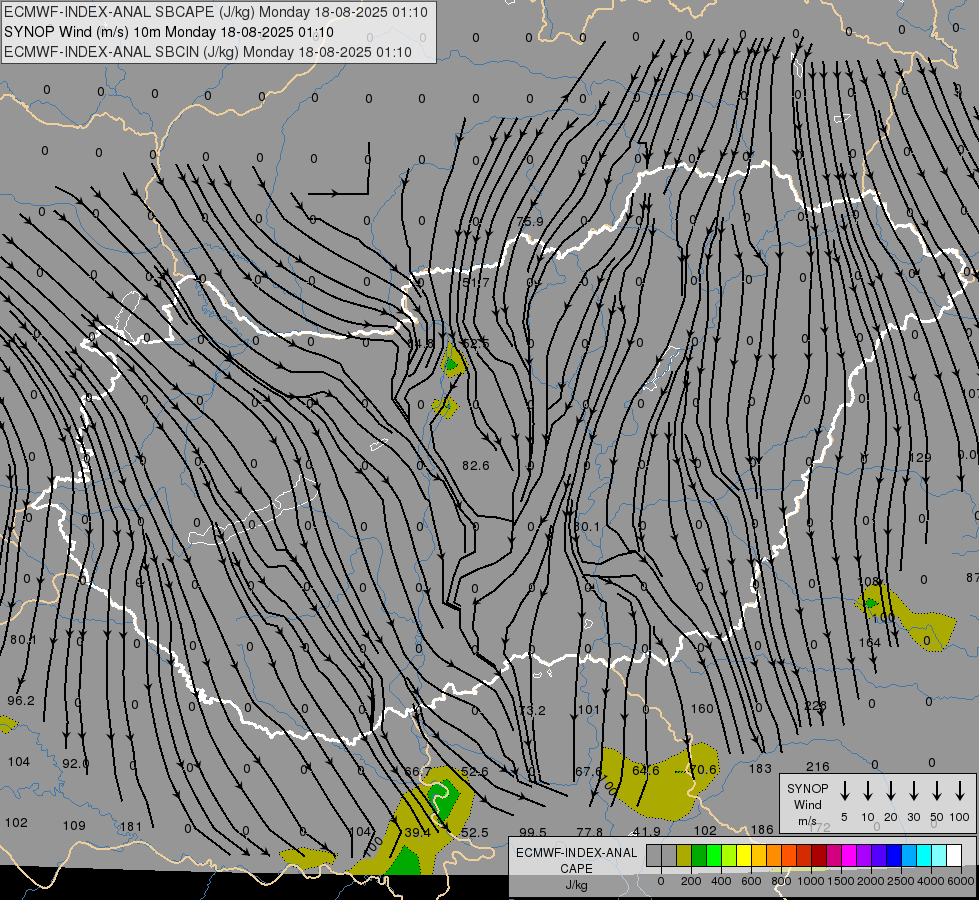Click the map value 129
Viewport: 979px width, 900px height.
pyautogui.click(x=920, y=458)
